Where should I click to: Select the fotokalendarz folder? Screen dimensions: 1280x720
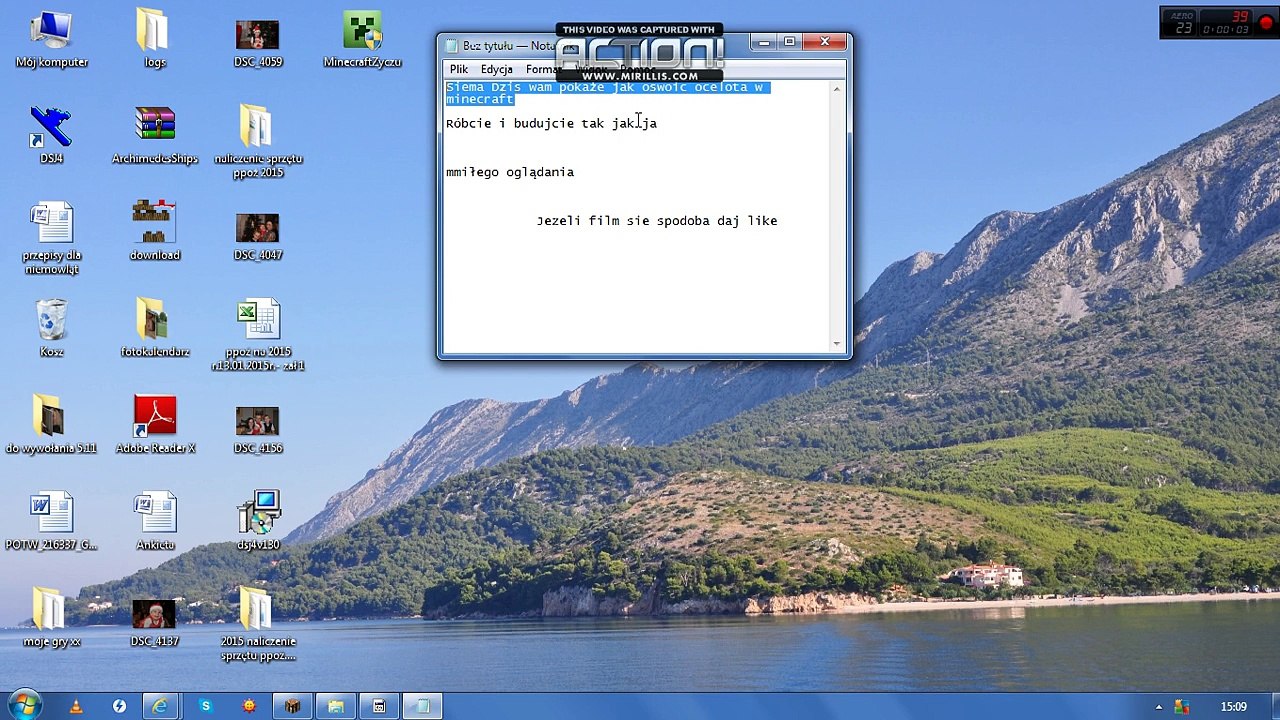point(154,328)
